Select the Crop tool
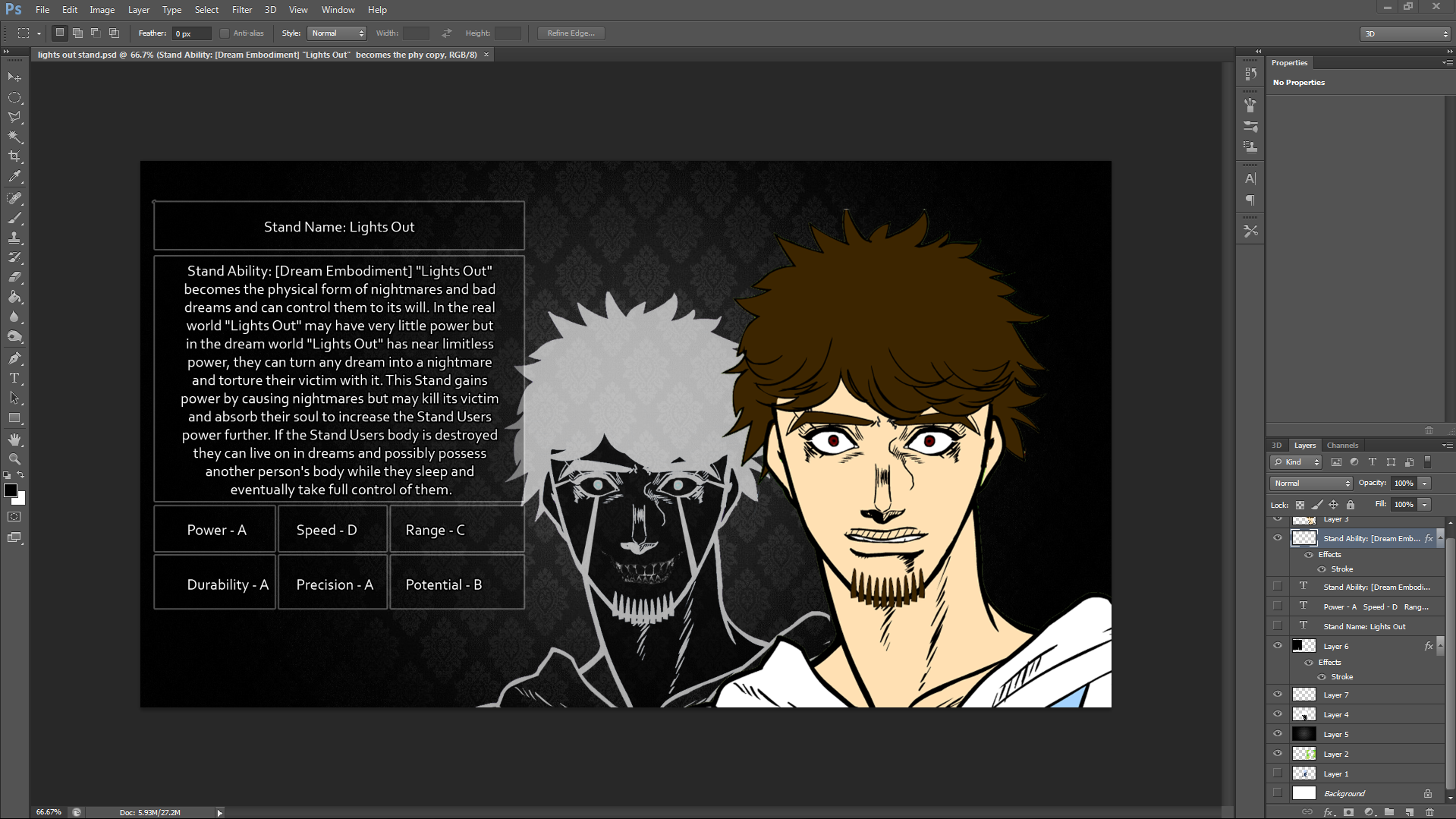Image resolution: width=1456 pixels, height=819 pixels. point(14,156)
